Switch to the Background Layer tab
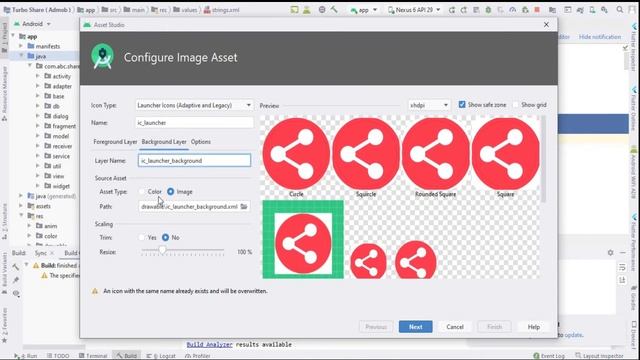 pyautogui.click(x=164, y=142)
